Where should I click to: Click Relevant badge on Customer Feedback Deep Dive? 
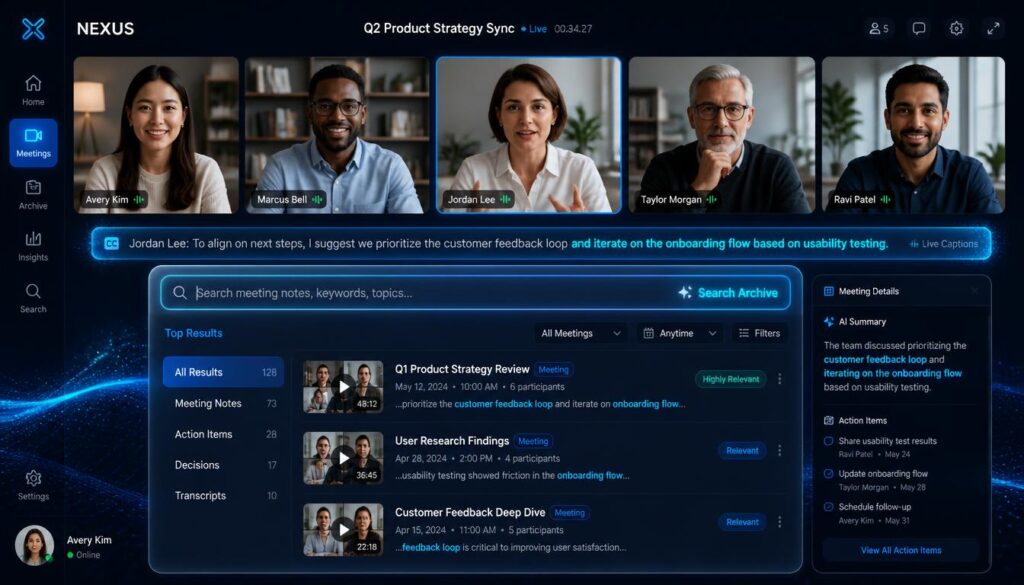click(742, 522)
